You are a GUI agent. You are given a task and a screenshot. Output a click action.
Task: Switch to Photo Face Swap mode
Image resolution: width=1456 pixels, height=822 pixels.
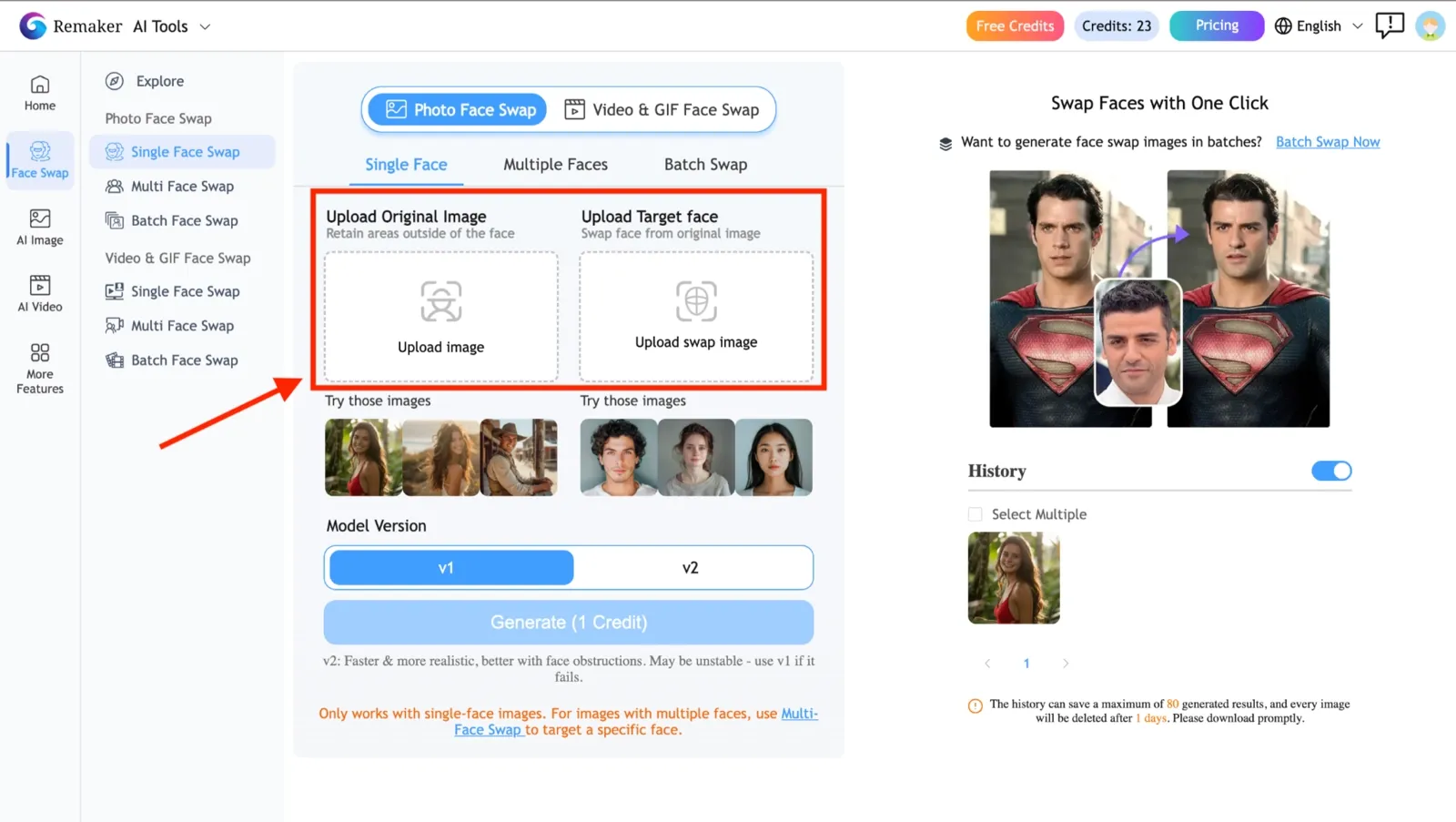(458, 110)
